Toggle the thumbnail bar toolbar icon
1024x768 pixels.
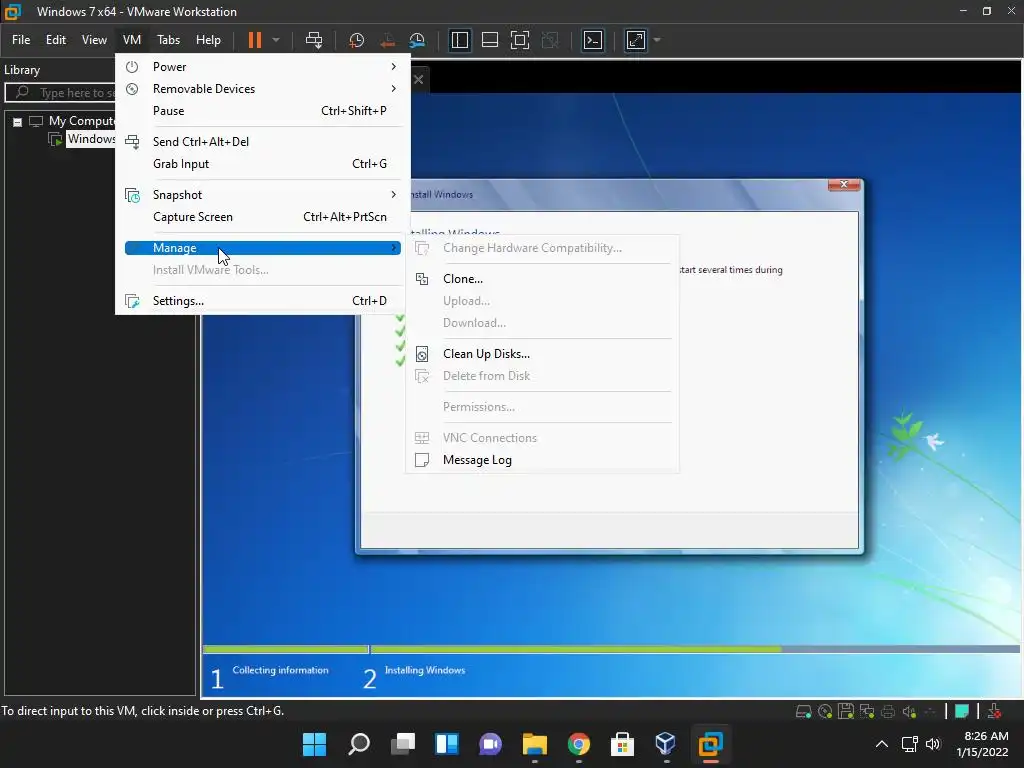click(x=490, y=40)
